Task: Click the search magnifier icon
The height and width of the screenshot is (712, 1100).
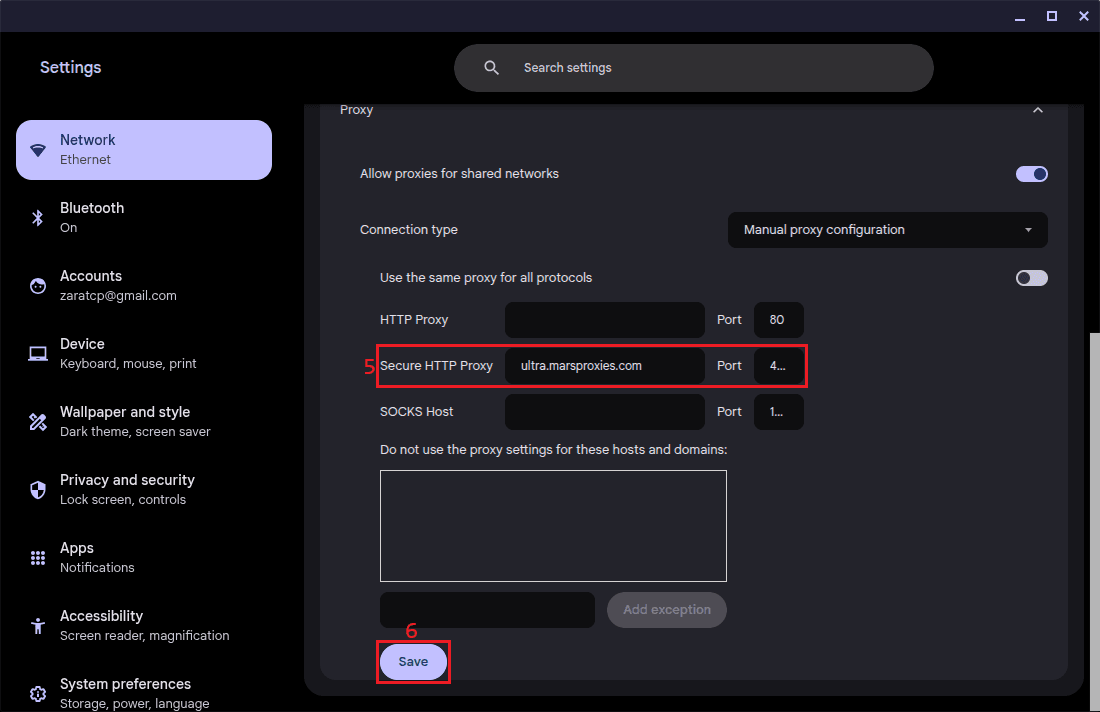Action: tap(491, 68)
